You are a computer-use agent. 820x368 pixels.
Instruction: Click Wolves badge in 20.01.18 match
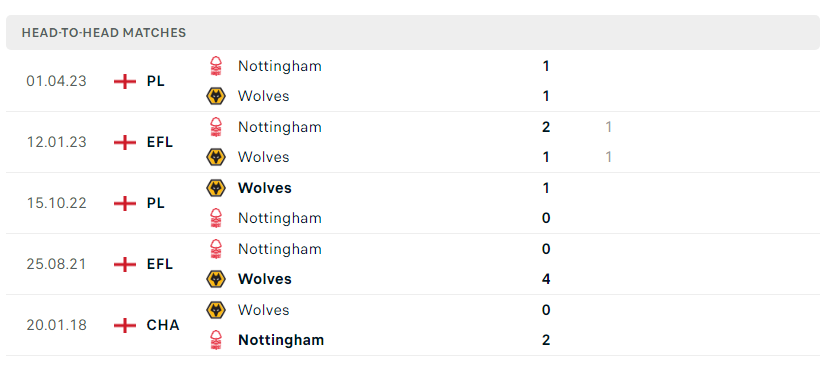pos(216,310)
